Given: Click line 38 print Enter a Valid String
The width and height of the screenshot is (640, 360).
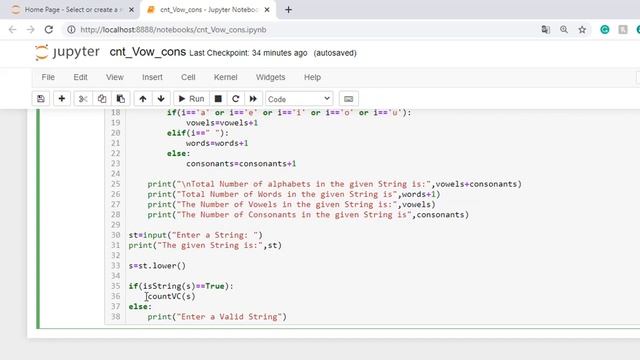Looking at the screenshot, I should pos(217,317).
